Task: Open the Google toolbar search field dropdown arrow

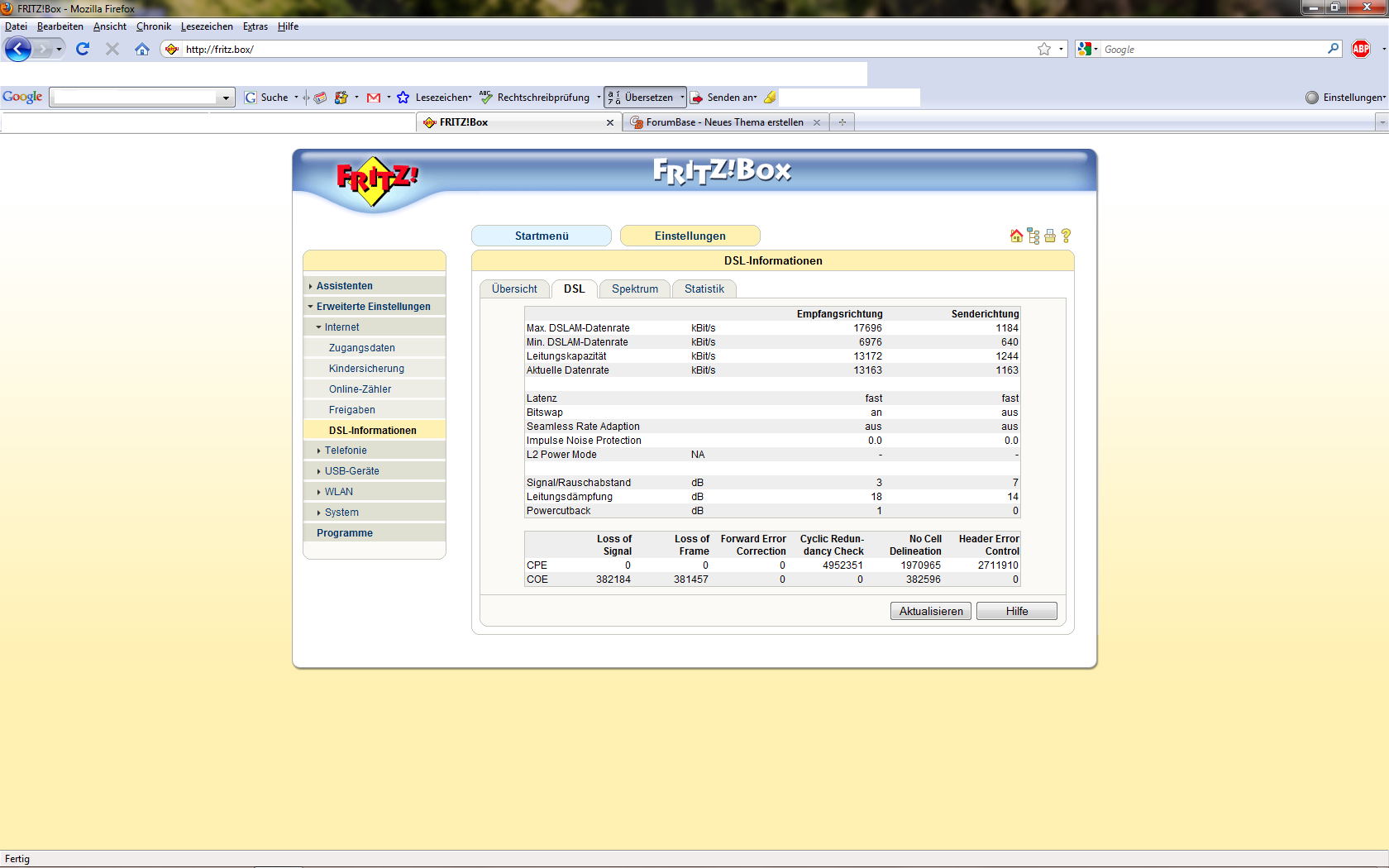Action: tap(226, 98)
